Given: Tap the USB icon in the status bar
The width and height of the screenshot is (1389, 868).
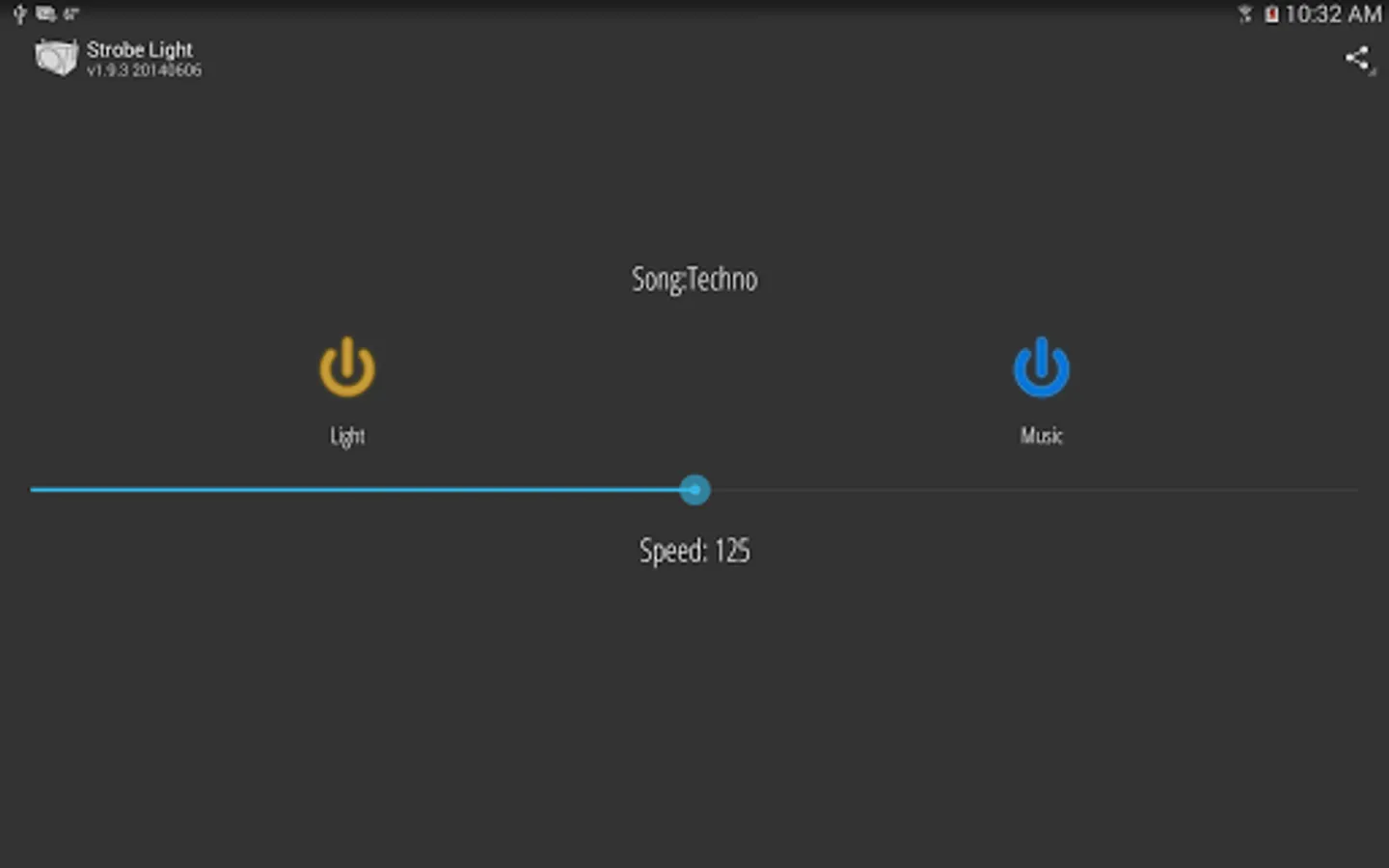Looking at the screenshot, I should [19, 14].
